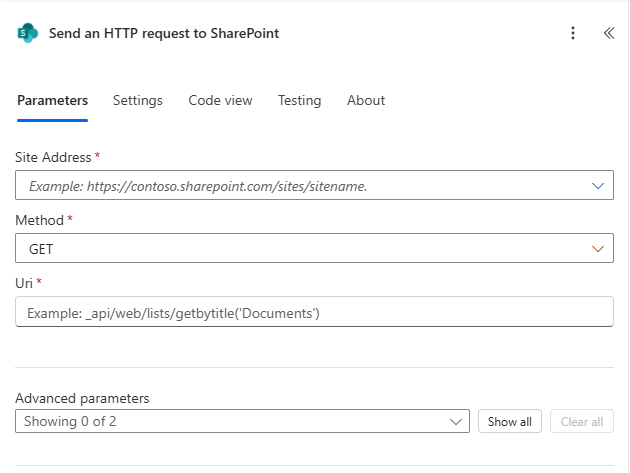Screen dimensions: 630x473
Task: Switch to the Parameters tab
Action: (x=53, y=100)
